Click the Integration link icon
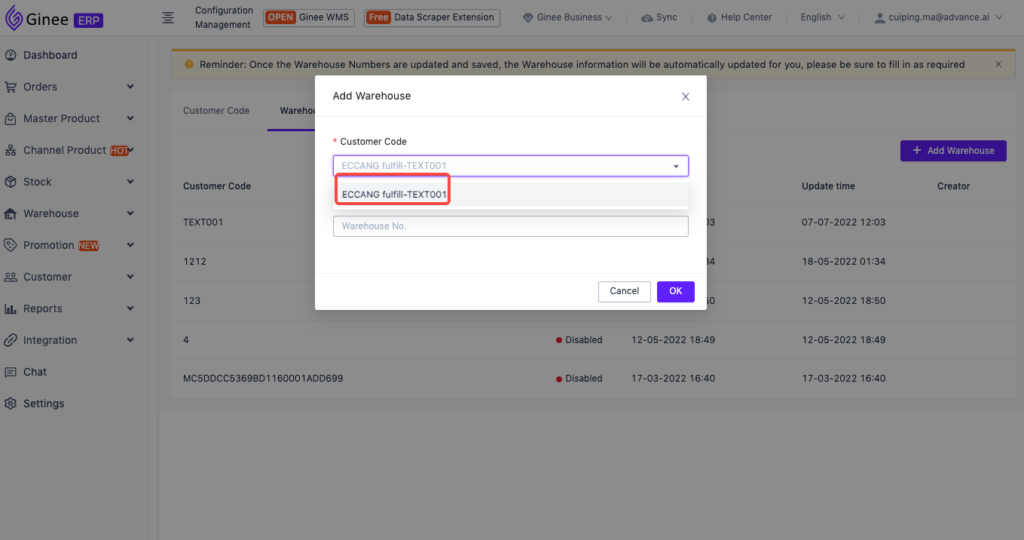Screen dimensions: 1024x540 [10, 340]
